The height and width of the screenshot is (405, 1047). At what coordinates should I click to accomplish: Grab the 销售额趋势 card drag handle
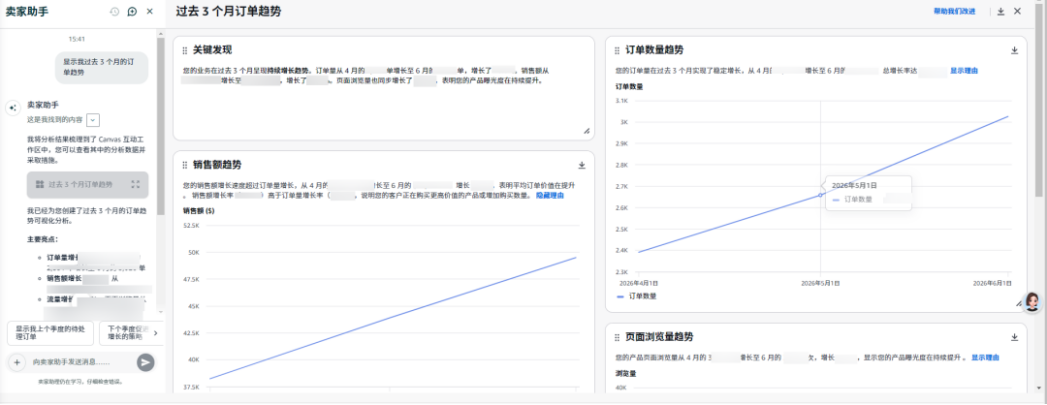(185, 165)
